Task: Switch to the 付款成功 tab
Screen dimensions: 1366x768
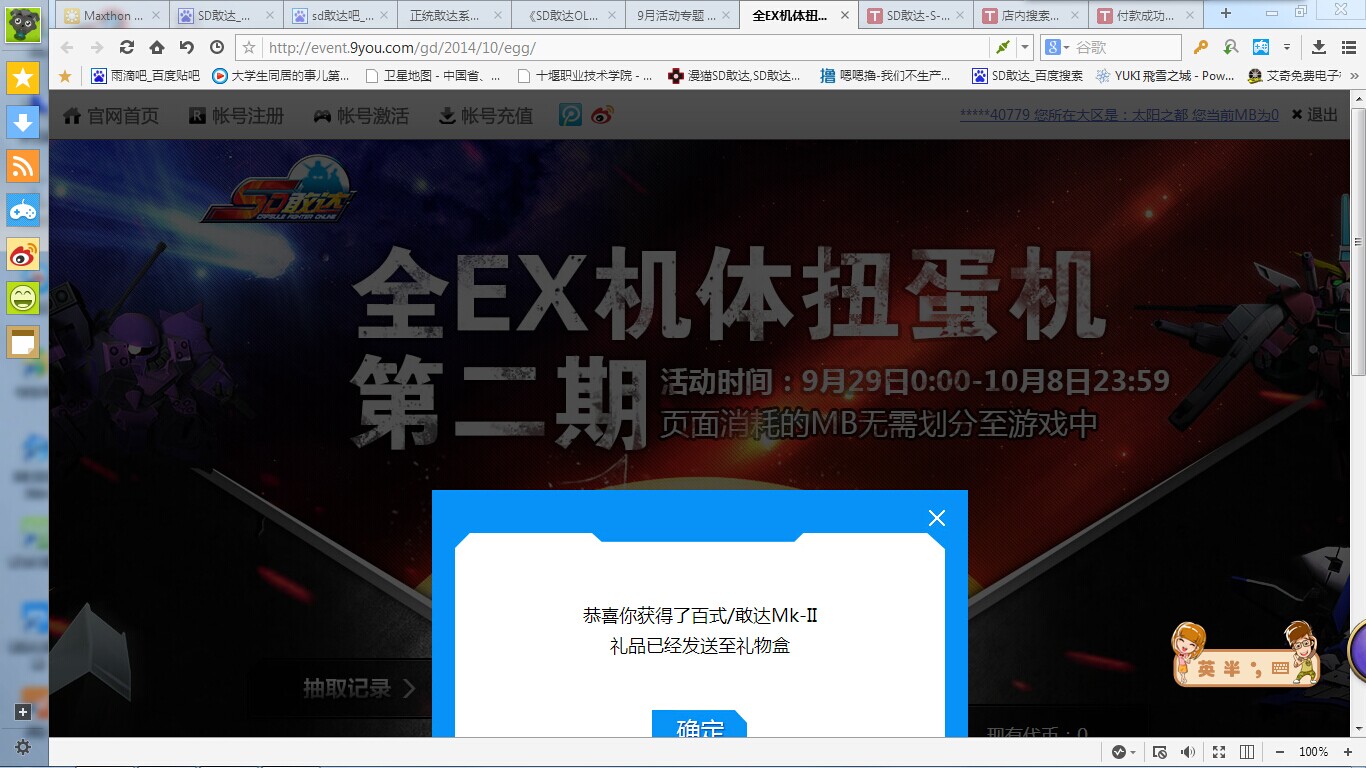Action: click(x=1146, y=16)
